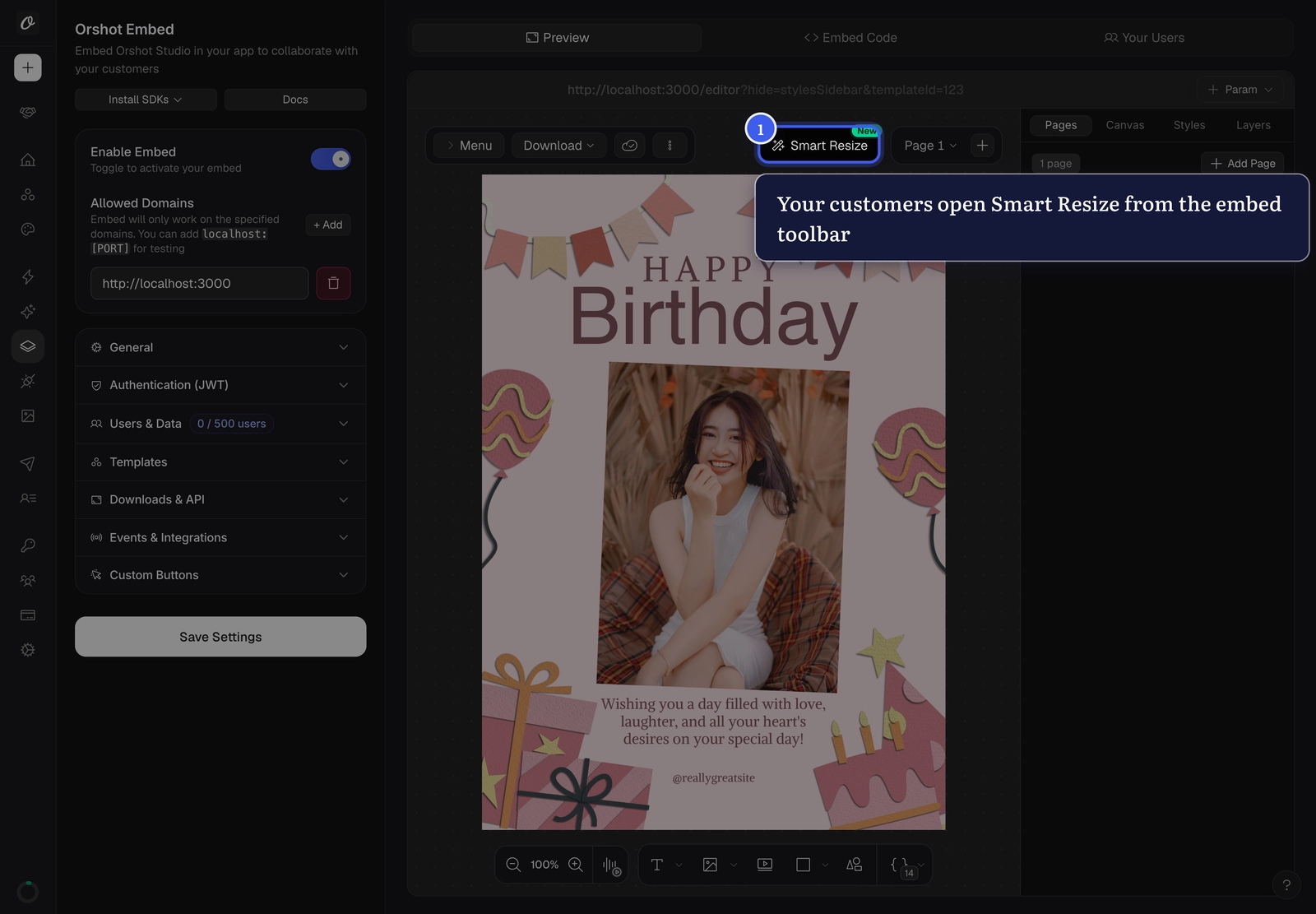
Task: Click the Orshot logo icon
Action: [28, 23]
